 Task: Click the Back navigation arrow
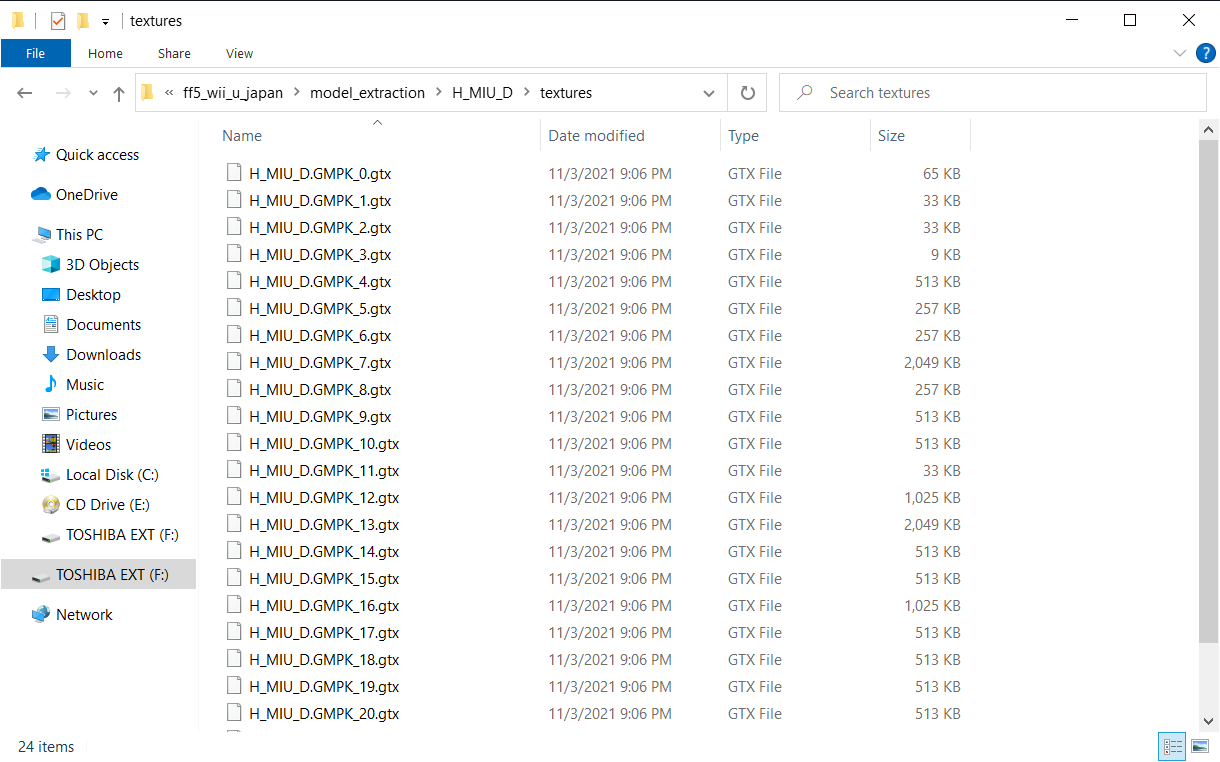(25, 93)
